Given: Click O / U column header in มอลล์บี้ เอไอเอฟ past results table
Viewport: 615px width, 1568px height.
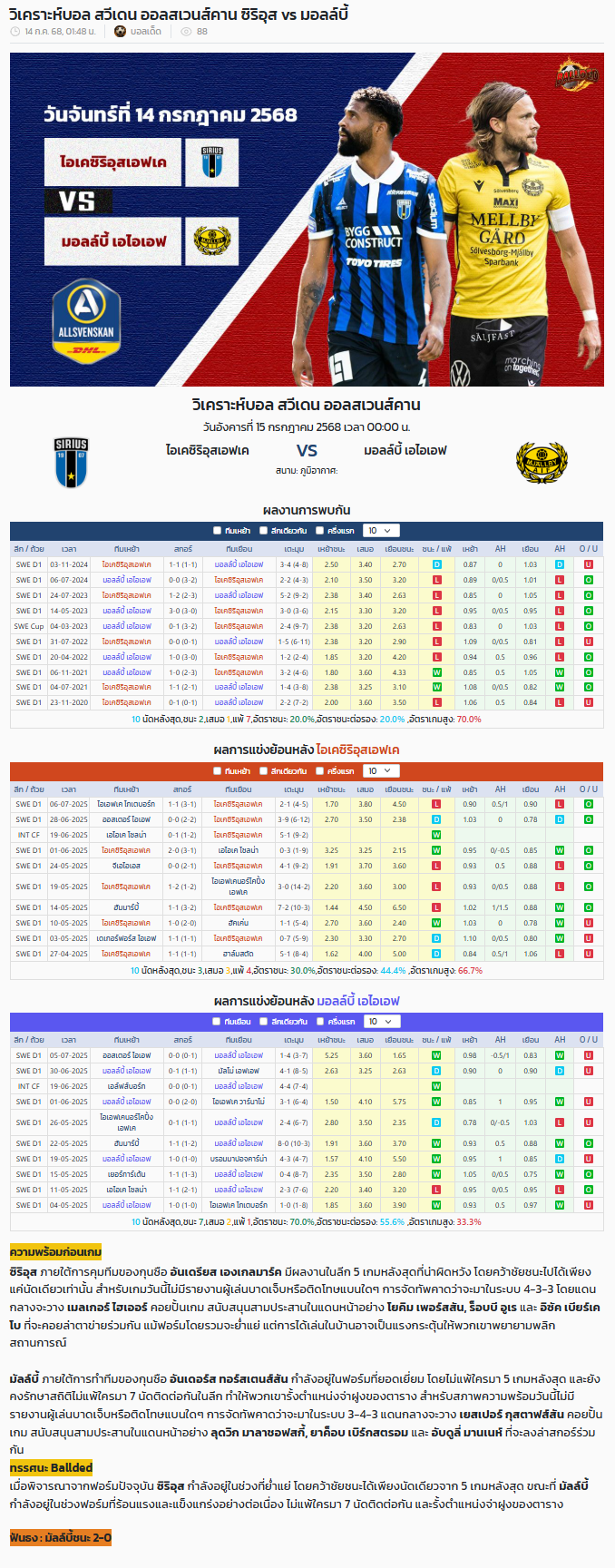Looking at the screenshot, I should [x=589, y=1040].
